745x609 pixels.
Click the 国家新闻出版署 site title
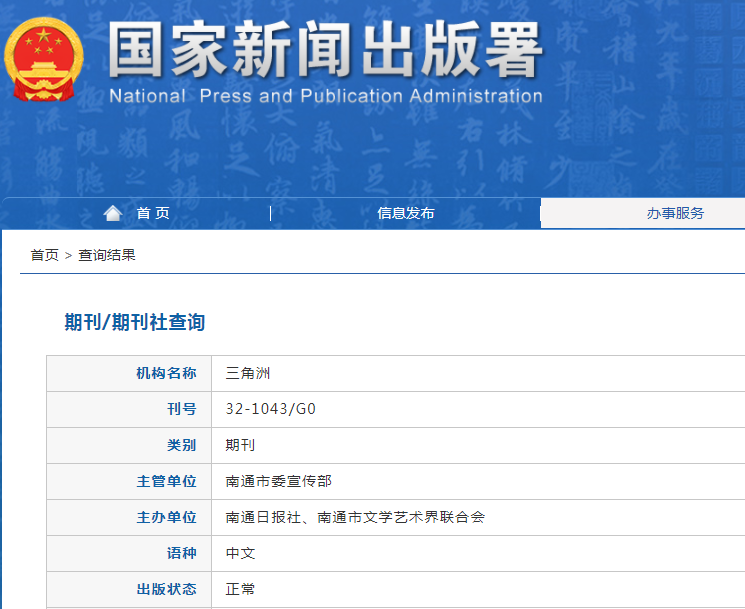[325, 49]
